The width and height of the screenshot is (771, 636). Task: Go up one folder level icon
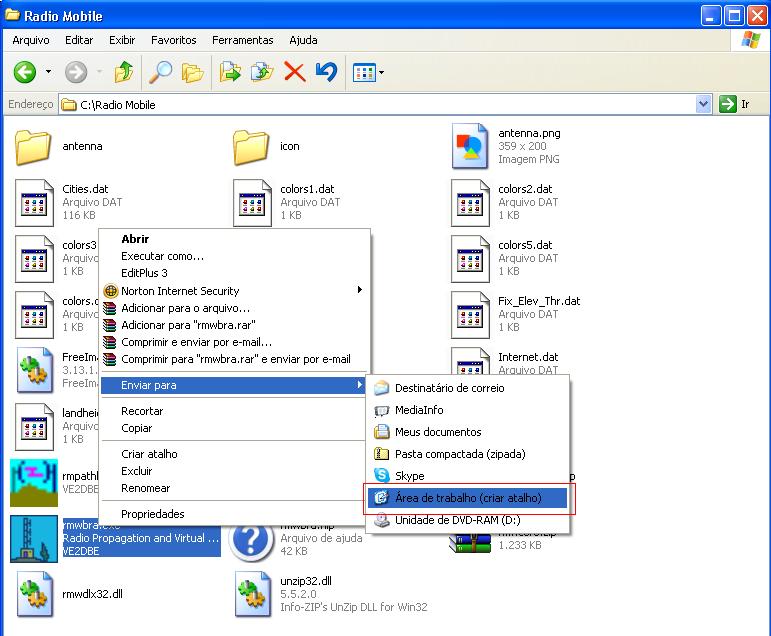pos(124,72)
